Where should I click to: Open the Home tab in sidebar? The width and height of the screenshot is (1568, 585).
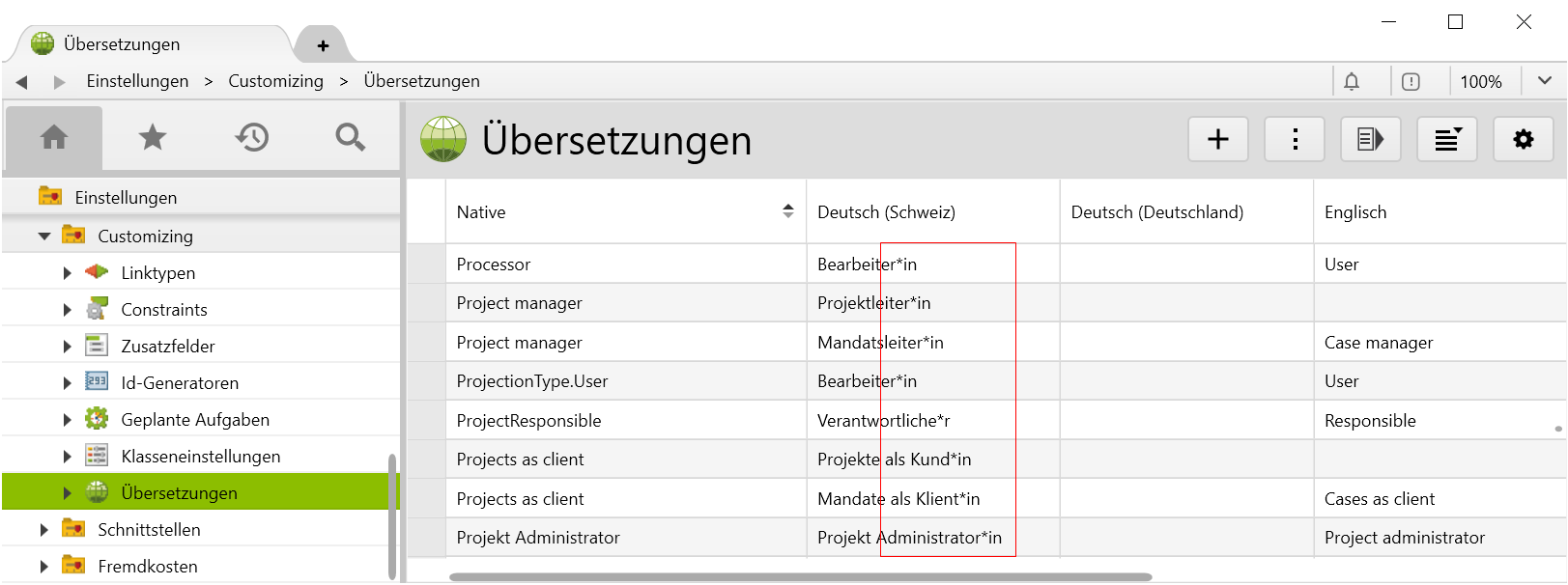(54, 138)
